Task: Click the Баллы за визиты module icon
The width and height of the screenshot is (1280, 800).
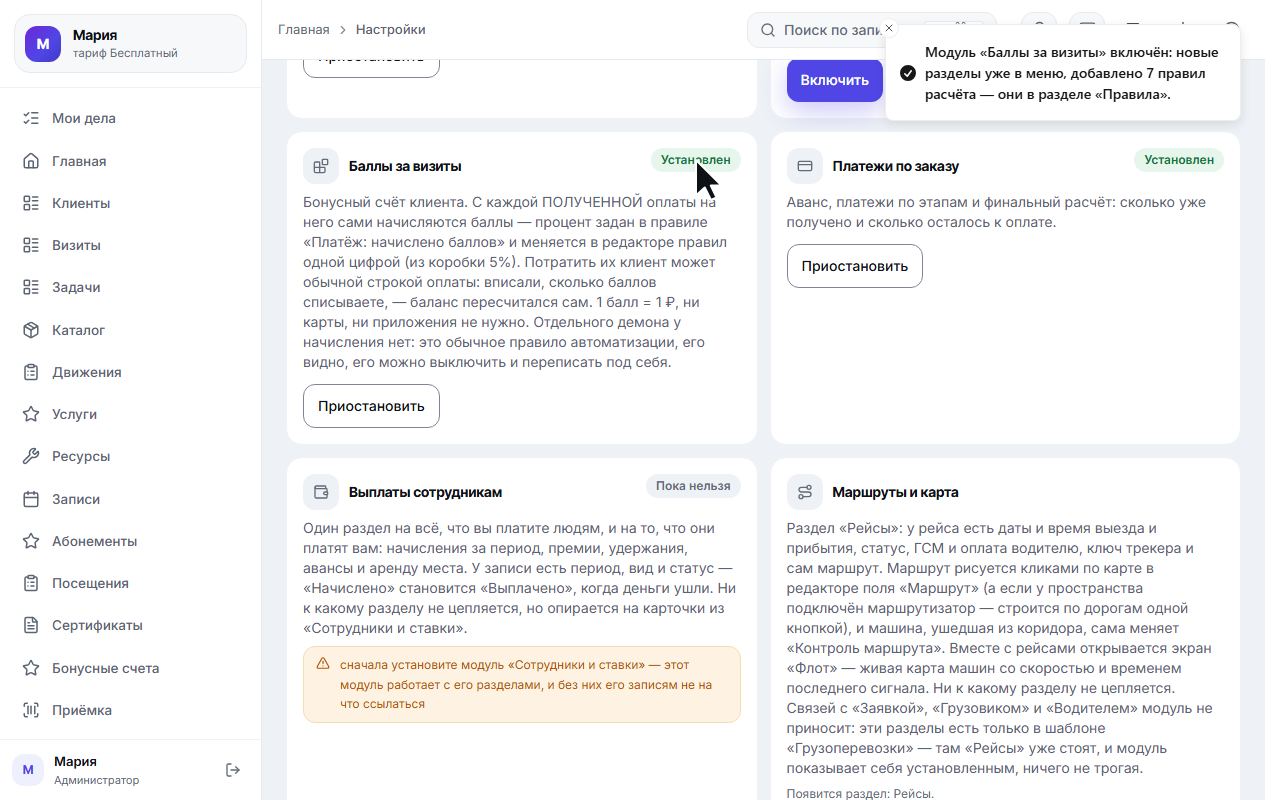Action: pyautogui.click(x=321, y=166)
